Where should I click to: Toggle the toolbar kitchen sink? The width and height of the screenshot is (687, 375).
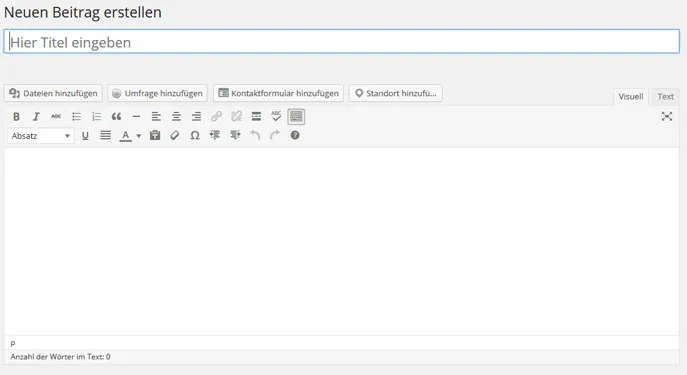296,117
